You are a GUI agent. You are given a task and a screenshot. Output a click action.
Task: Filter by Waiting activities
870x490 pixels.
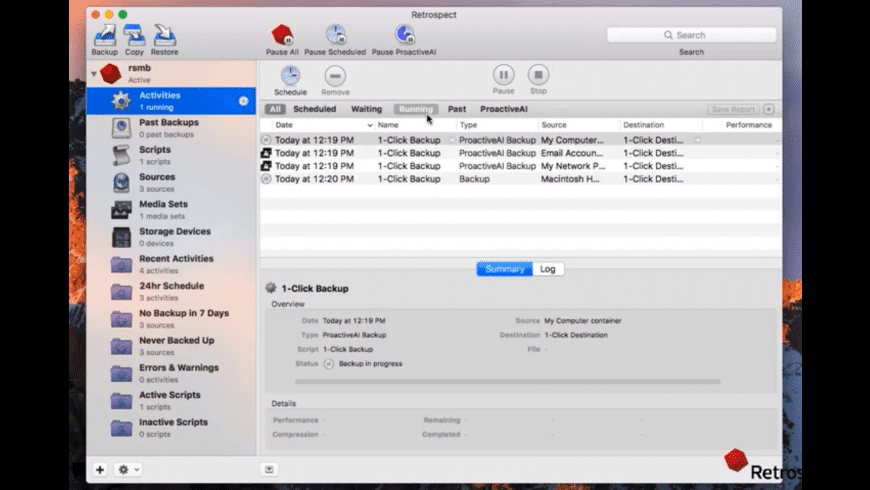[x=366, y=109]
